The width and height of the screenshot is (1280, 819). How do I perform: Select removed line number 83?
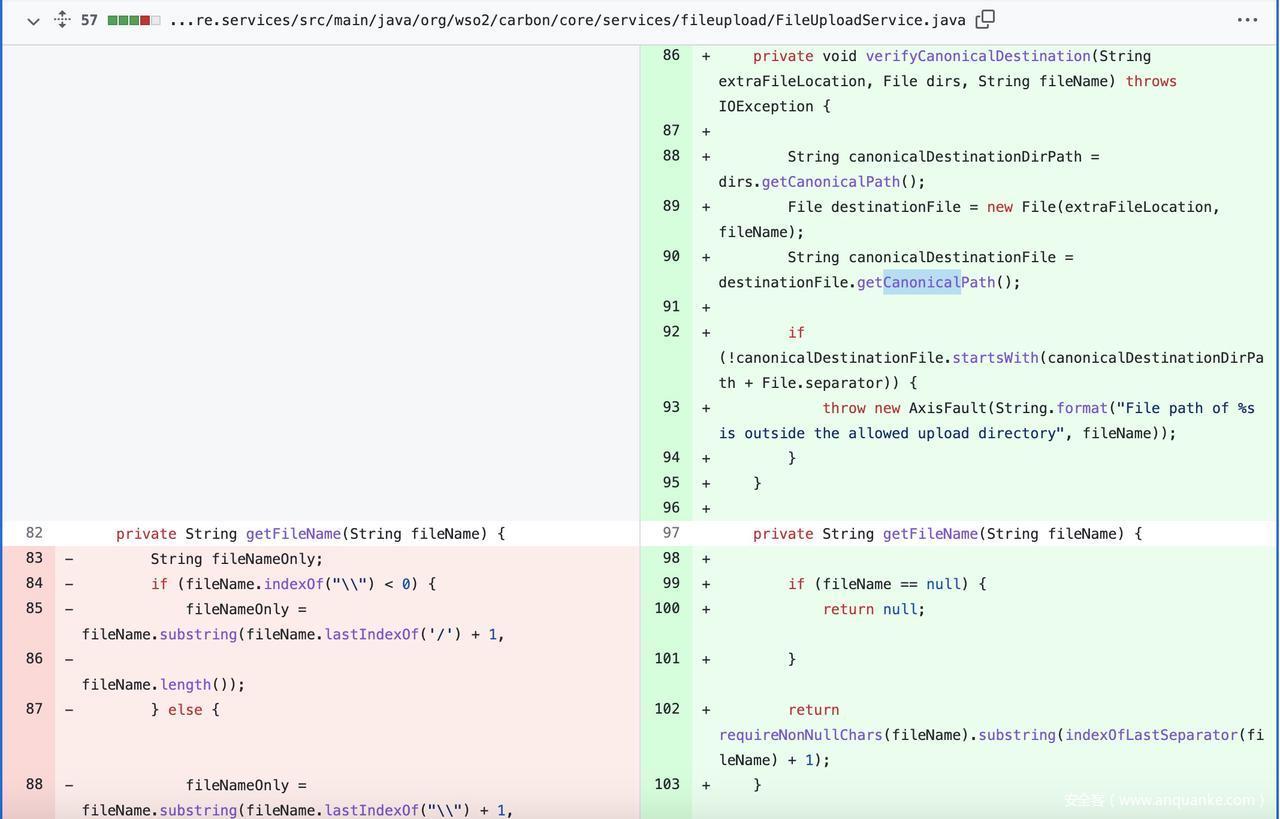(34, 558)
